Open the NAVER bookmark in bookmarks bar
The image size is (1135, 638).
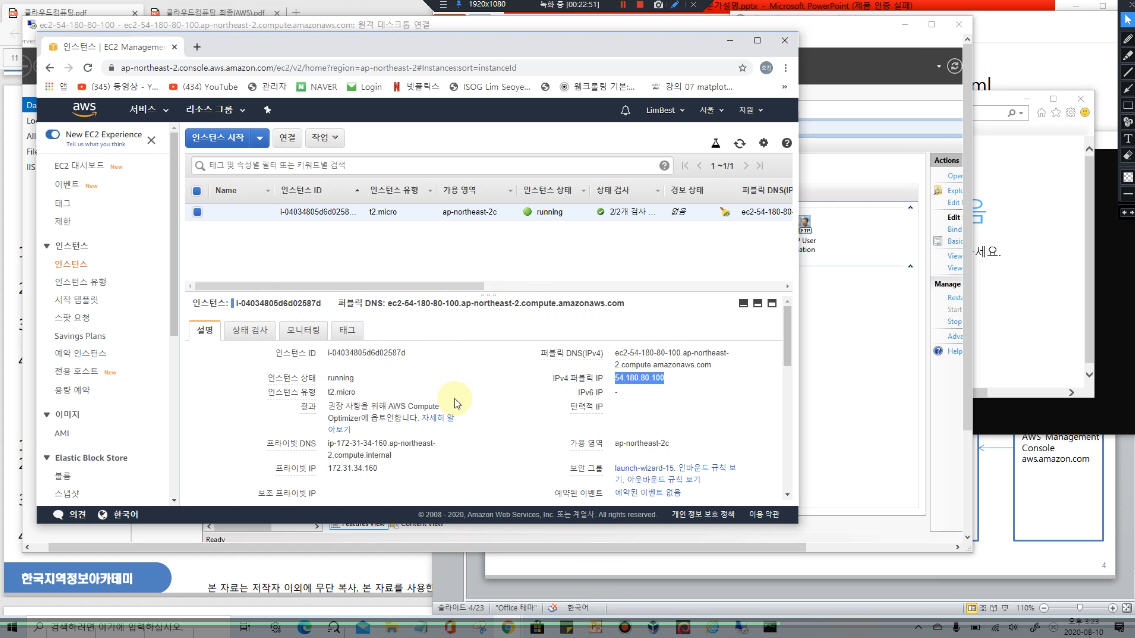point(316,87)
